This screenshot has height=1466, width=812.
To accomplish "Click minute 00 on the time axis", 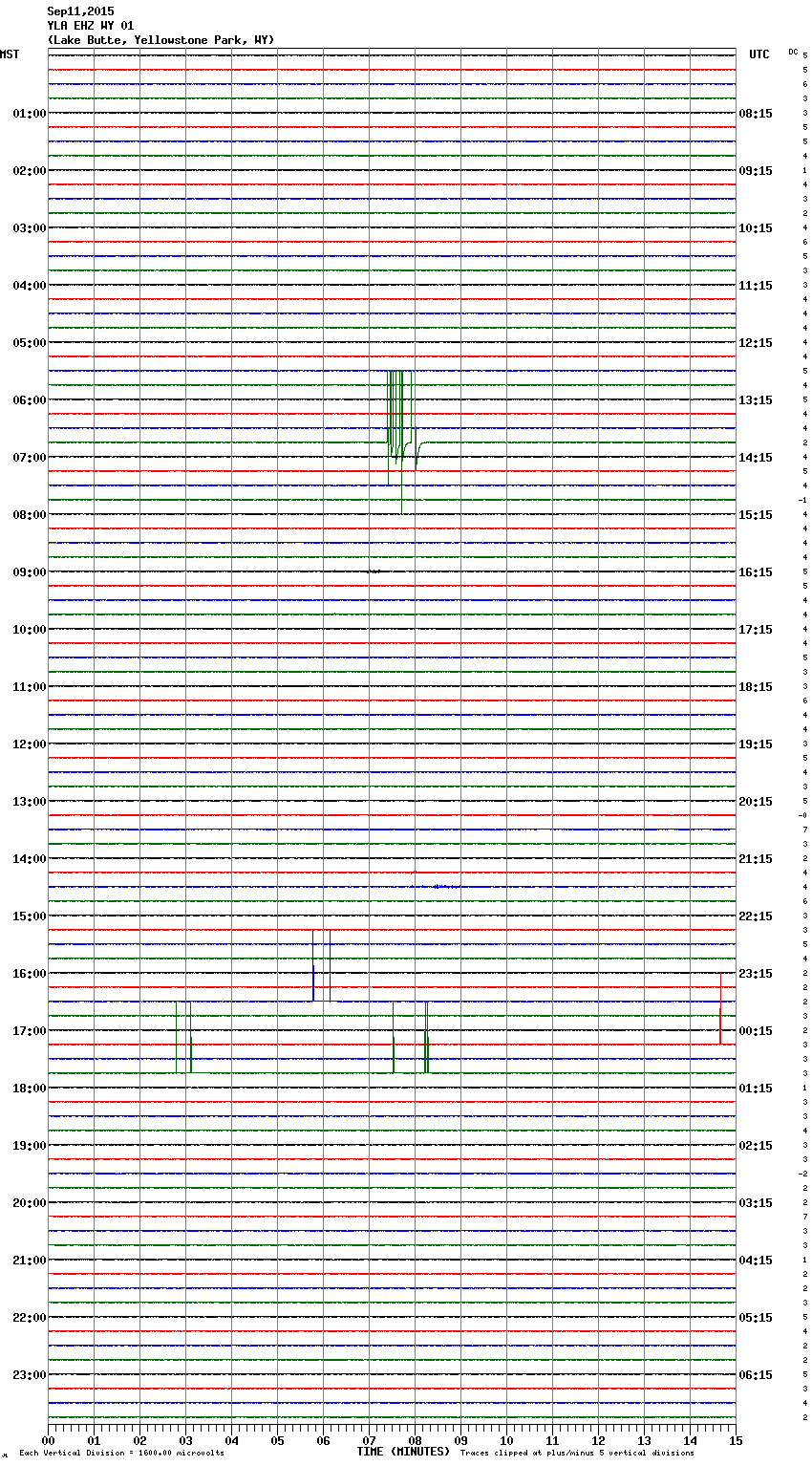I will (48, 1440).
